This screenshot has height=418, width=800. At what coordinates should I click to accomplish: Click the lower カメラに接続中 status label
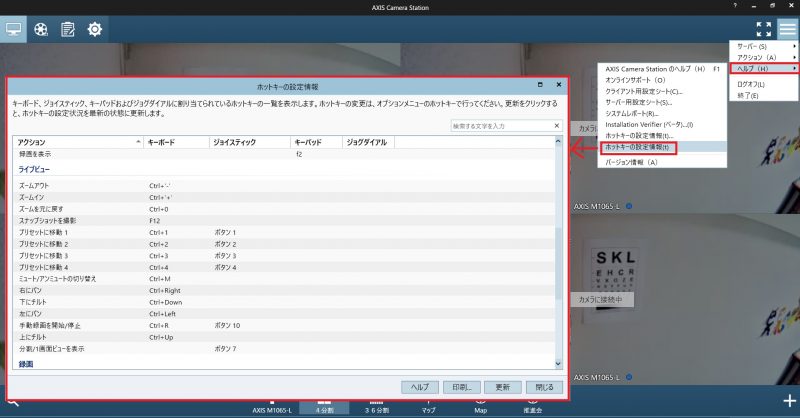(x=602, y=300)
